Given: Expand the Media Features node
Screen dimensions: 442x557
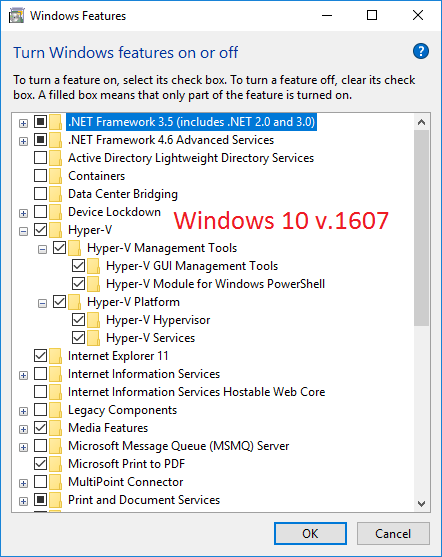Looking at the screenshot, I should point(23,429).
